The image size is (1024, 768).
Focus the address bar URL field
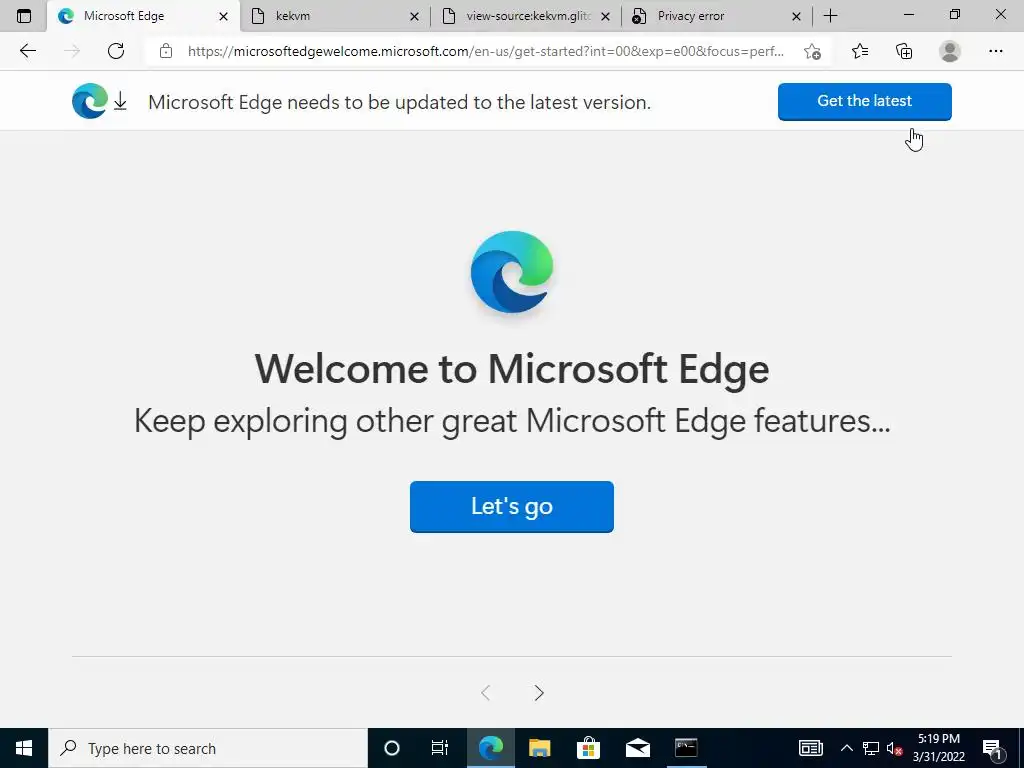coord(486,51)
